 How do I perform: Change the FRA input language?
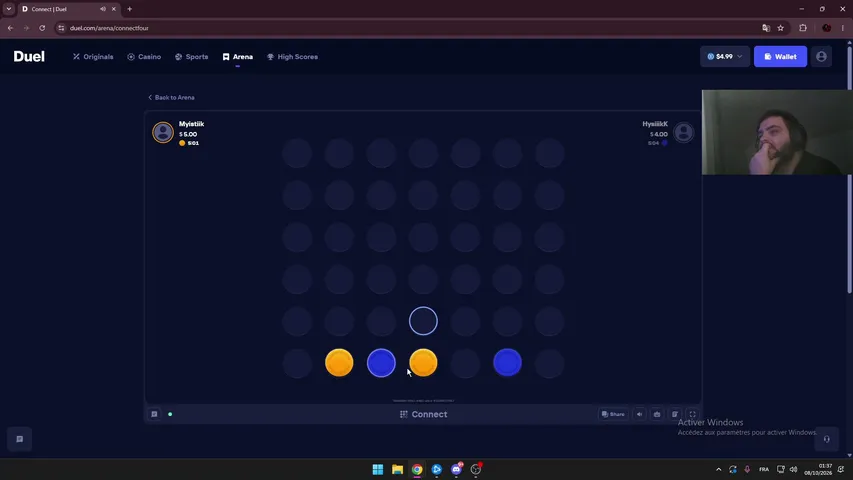click(x=764, y=469)
